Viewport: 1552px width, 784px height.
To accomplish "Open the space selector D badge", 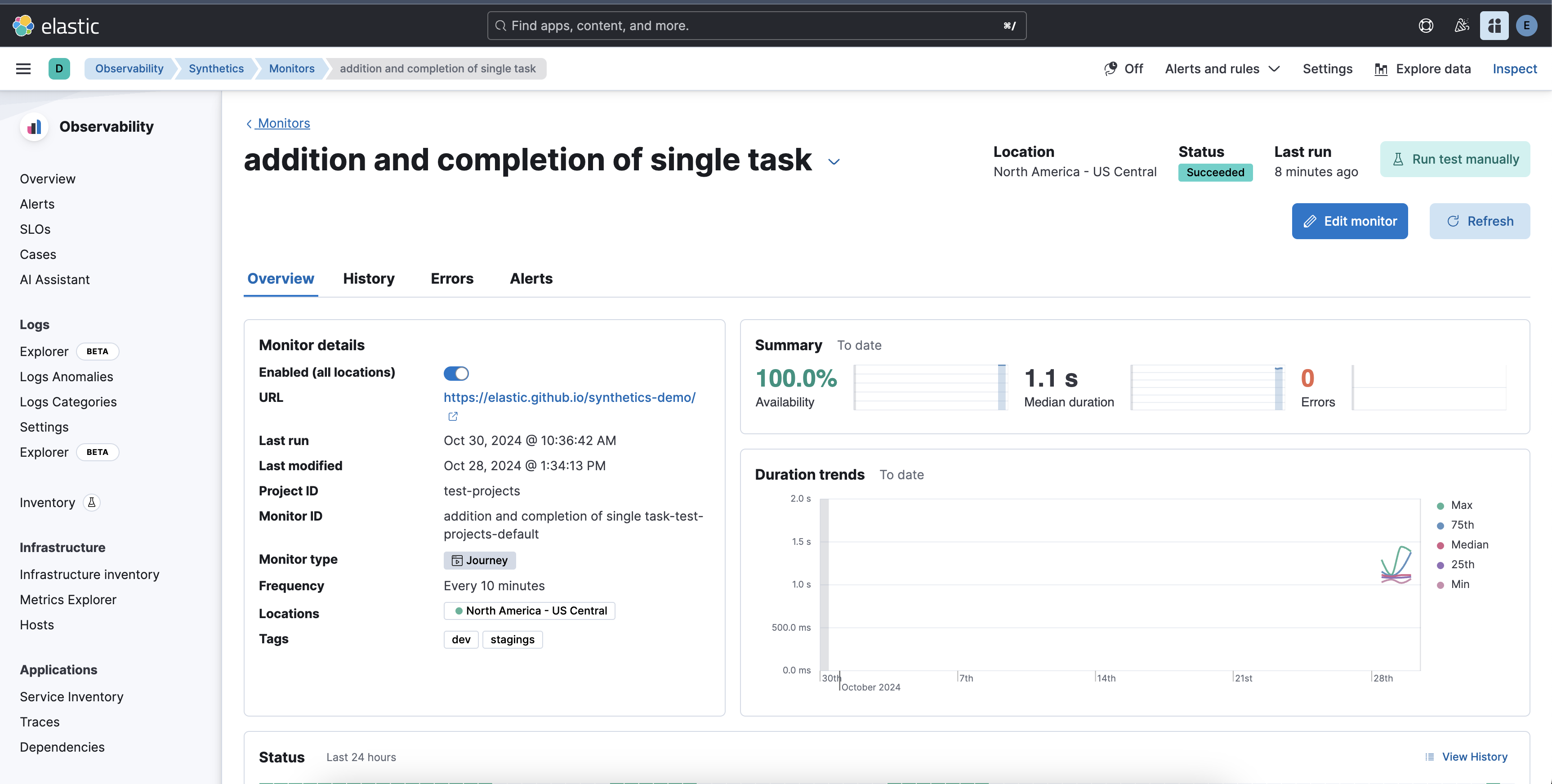I will (x=59, y=69).
